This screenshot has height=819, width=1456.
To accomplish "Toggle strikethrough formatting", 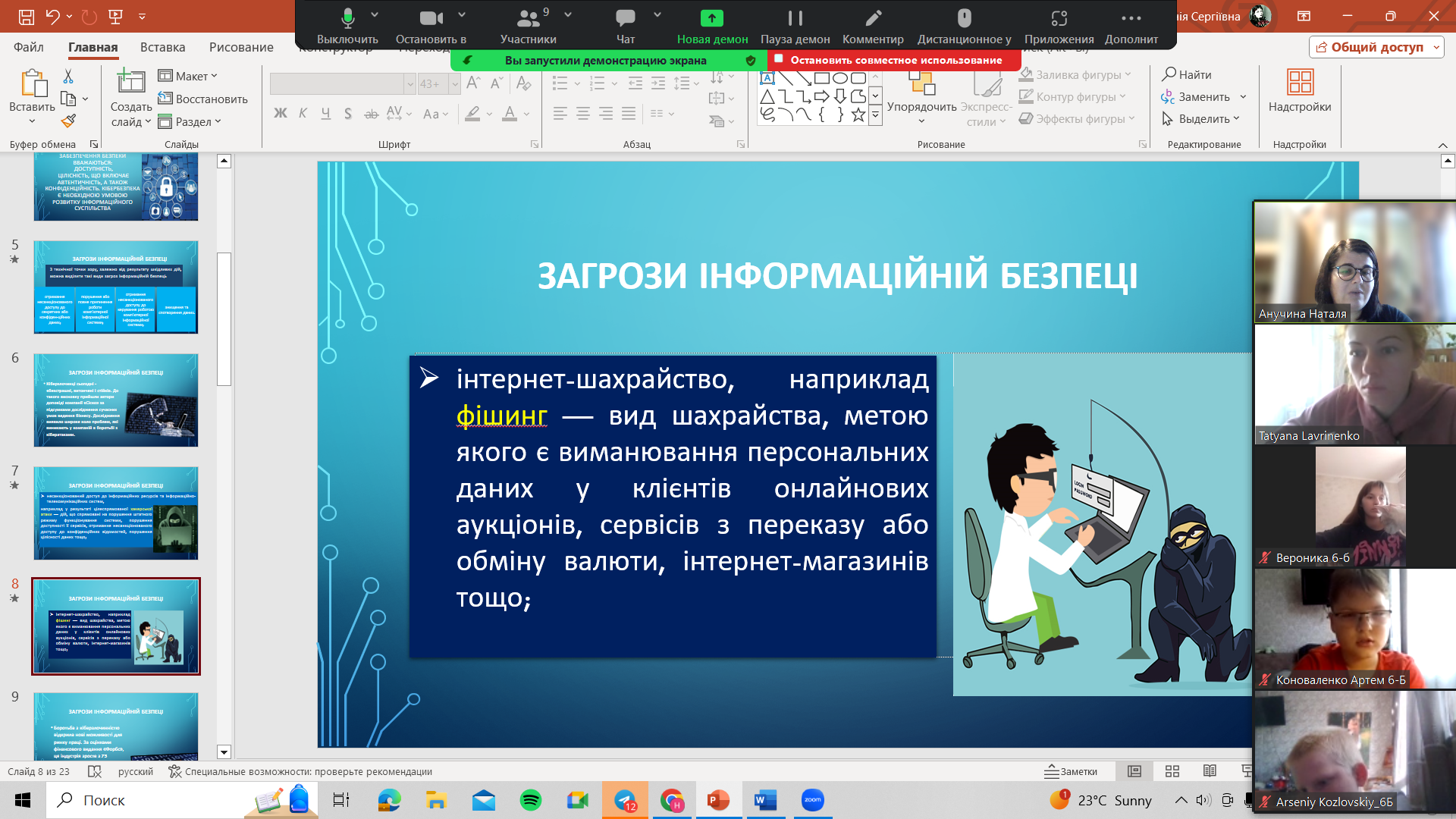I will click(371, 114).
